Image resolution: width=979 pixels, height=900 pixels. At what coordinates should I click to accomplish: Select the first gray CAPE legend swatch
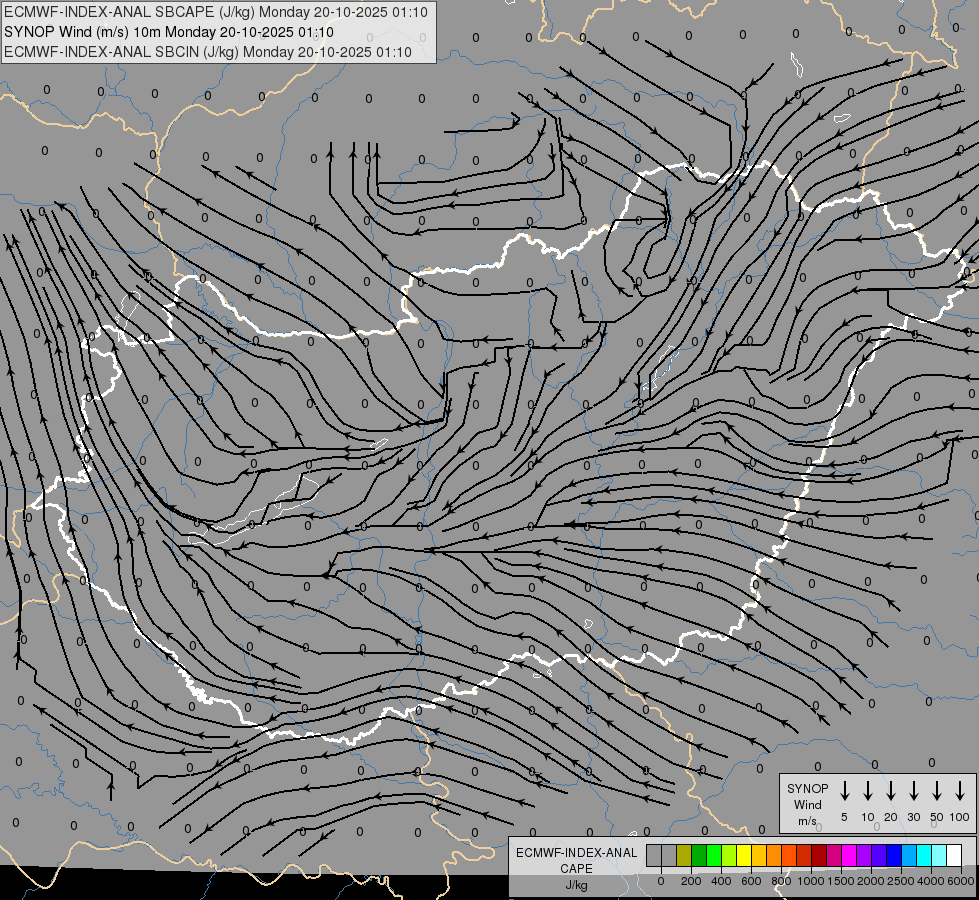(654, 855)
